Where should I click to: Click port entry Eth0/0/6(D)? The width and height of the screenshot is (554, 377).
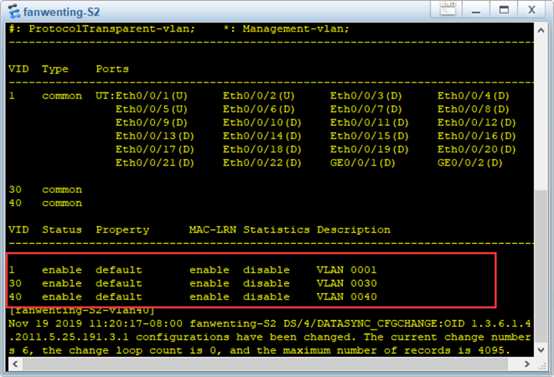click(x=259, y=109)
